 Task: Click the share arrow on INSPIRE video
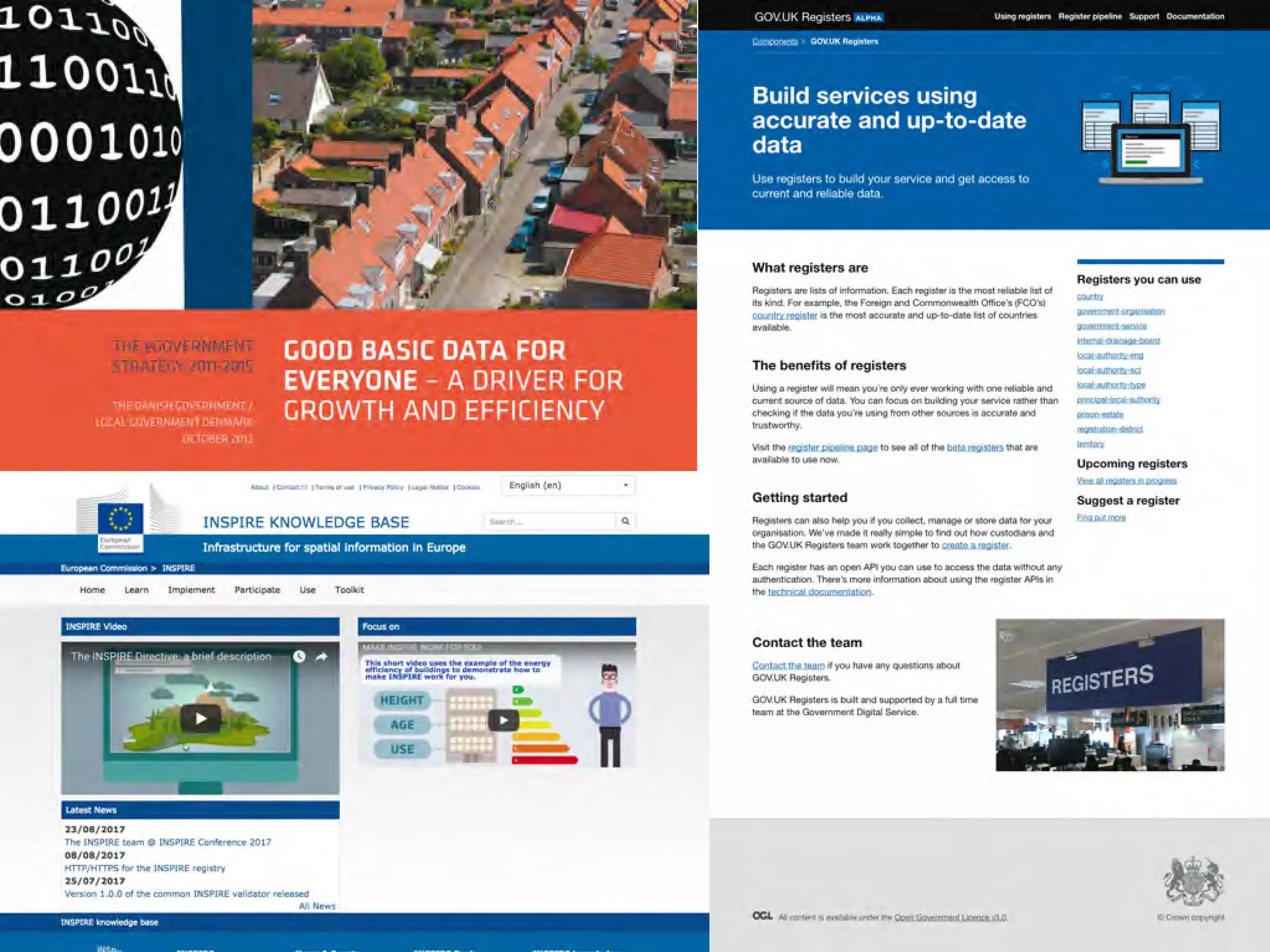pyautogui.click(x=321, y=656)
